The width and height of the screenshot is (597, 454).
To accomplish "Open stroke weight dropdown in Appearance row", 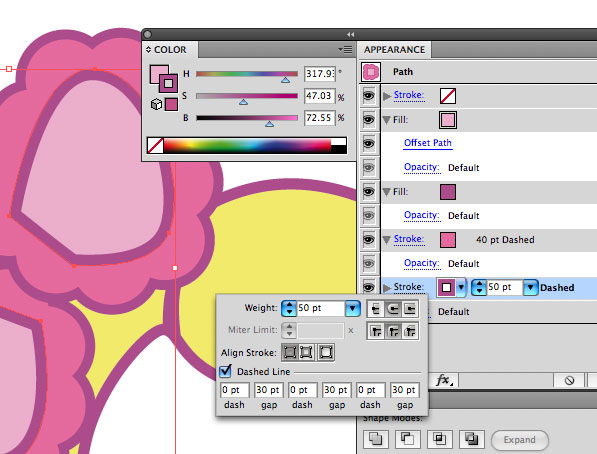I will [x=530, y=287].
